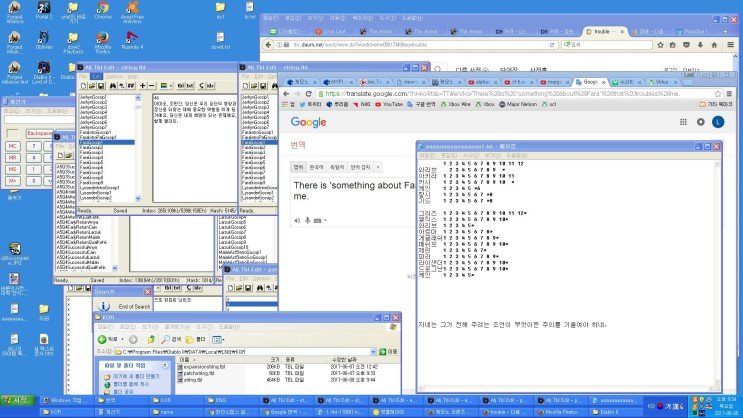This screenshot has width=743, height=418.
Task: Select 독일어 source language button
Action: tap(337, 167)
